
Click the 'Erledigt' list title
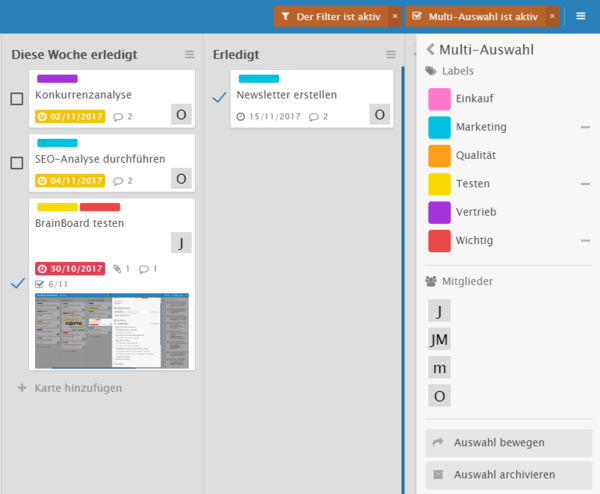point(236,55)
